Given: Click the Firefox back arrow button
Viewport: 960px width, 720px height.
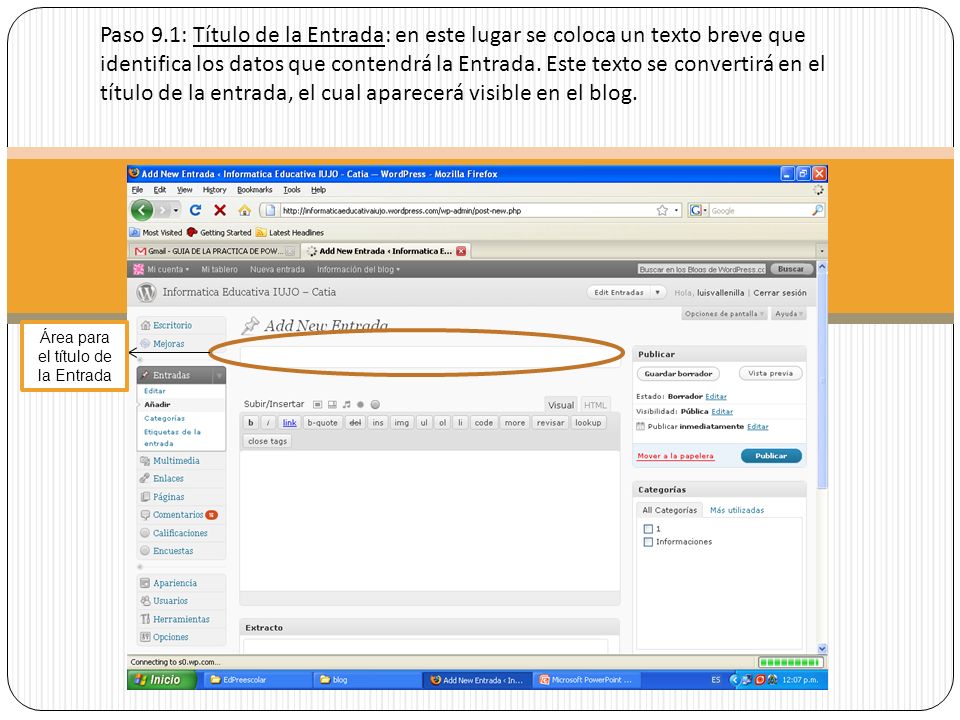Looking at the screenshot, I should (x=142, y=211).
